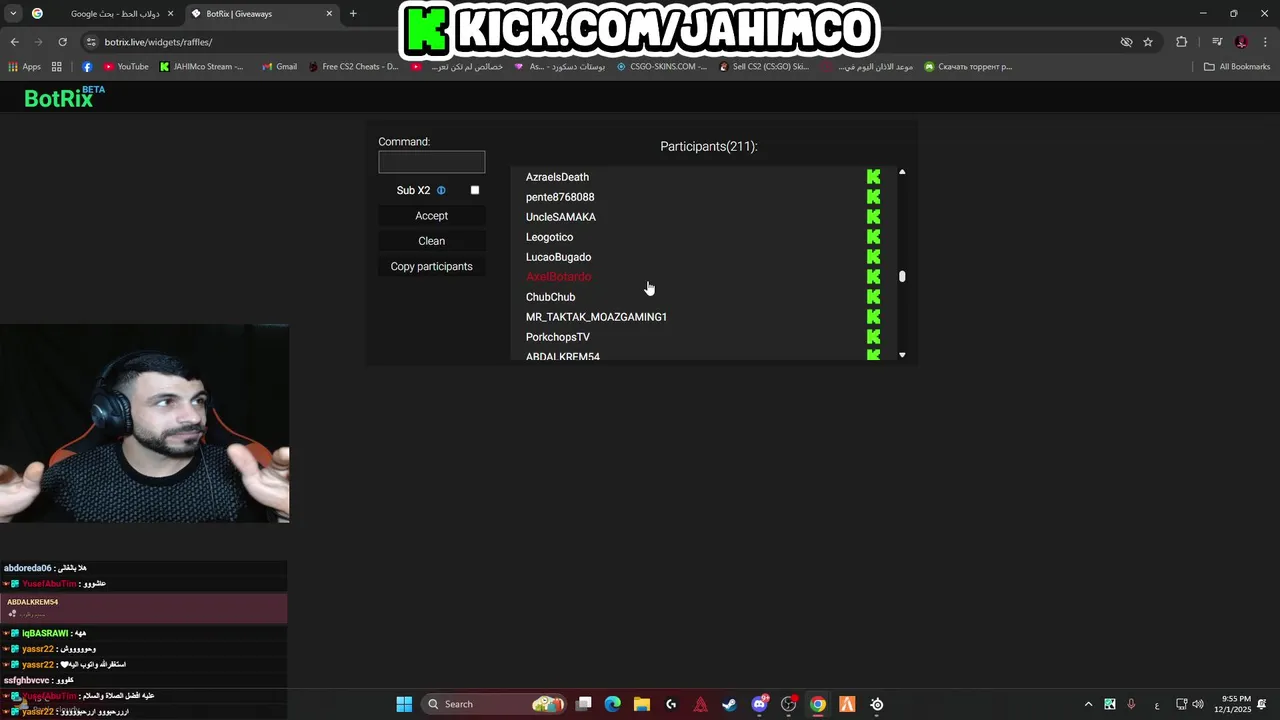Open the browser extensions puzzle icon
The height and width of the screenshot is (720, 1280).
click(x=1182, y=42)
